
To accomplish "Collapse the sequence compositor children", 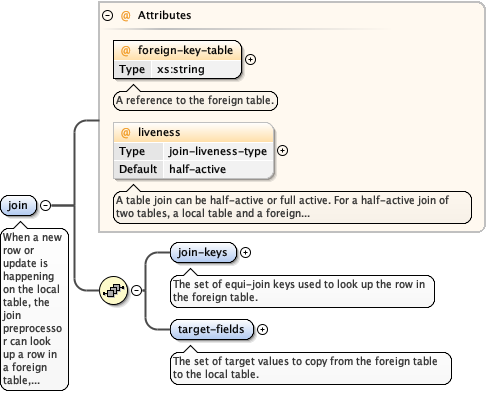I will pos(136,290).
